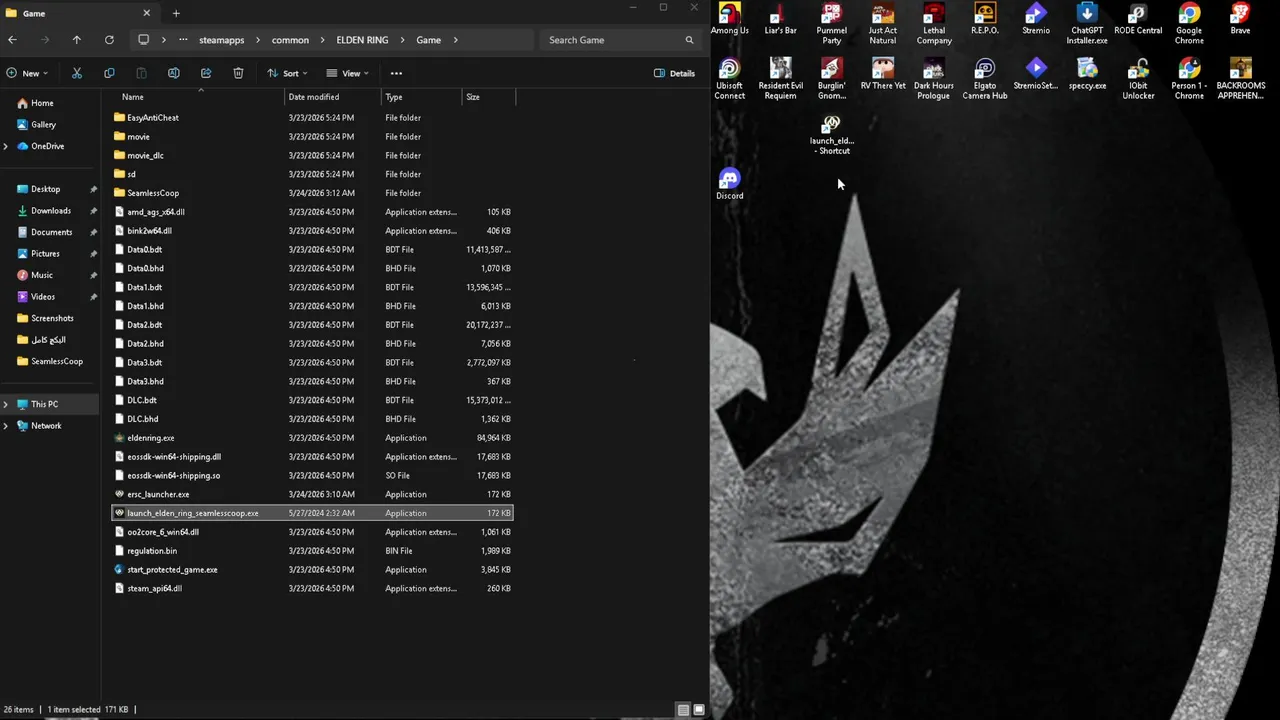
Task: Sort by Date modified column header
Action: 333,97
